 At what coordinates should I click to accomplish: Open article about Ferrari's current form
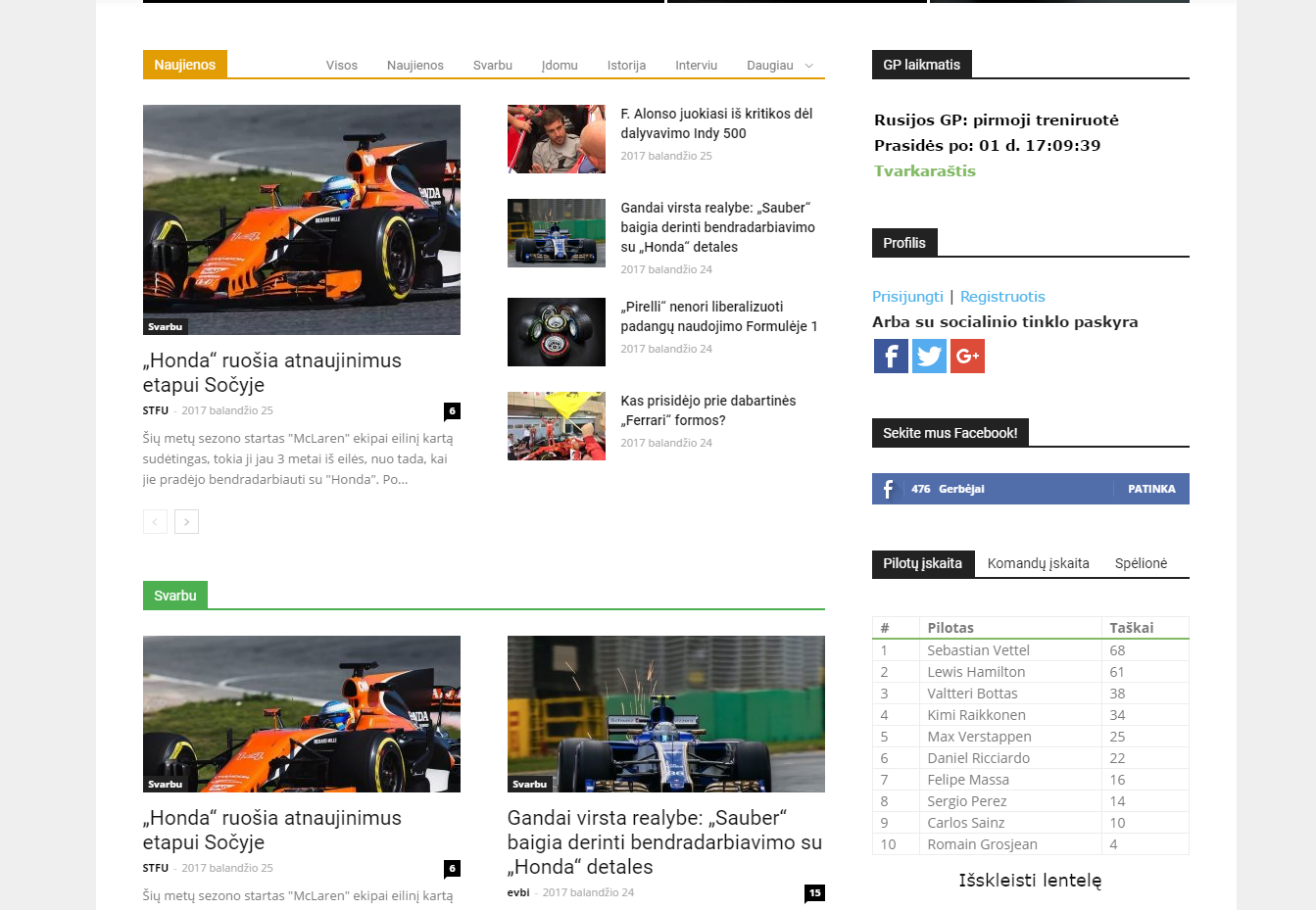point(708,410)
